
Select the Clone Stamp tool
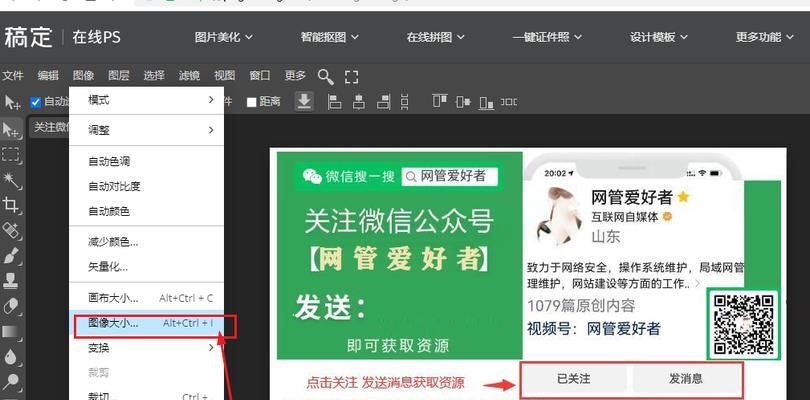[x=10, y=281]
